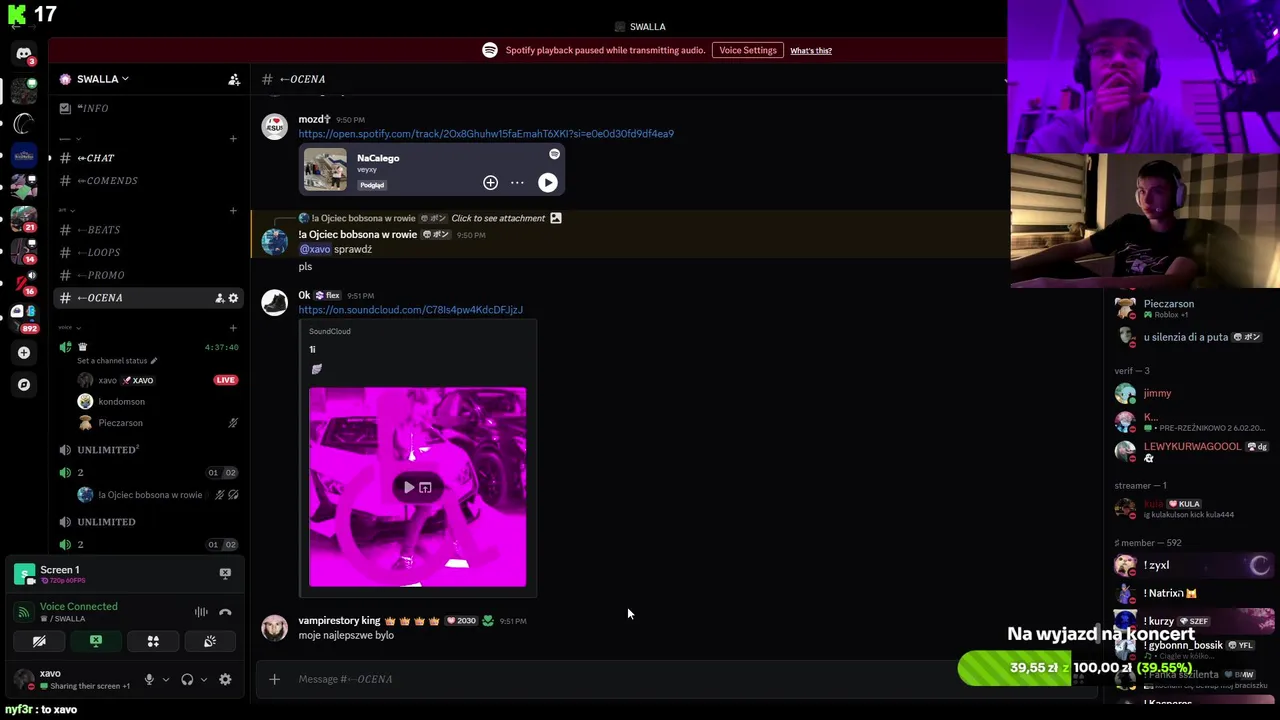Open the three-dot menu on the Spotify embed

(x=517, y=183)
